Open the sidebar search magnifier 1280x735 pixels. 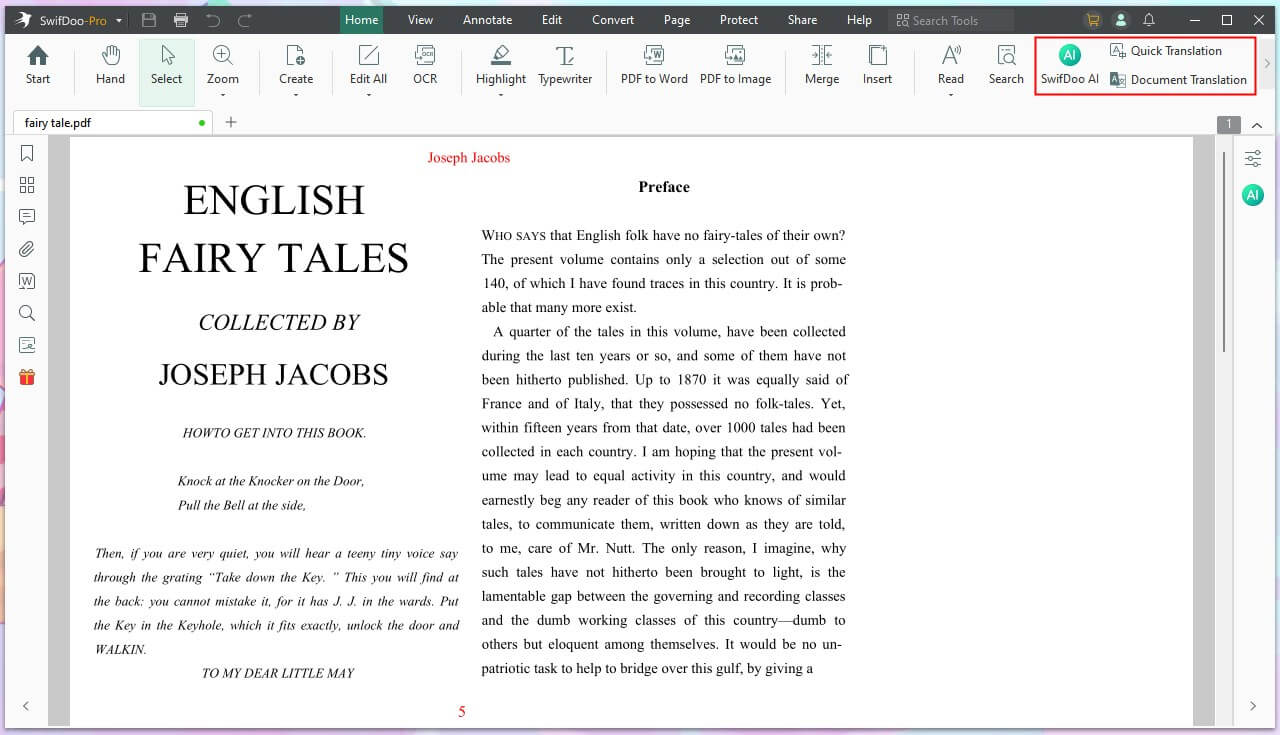27,313
